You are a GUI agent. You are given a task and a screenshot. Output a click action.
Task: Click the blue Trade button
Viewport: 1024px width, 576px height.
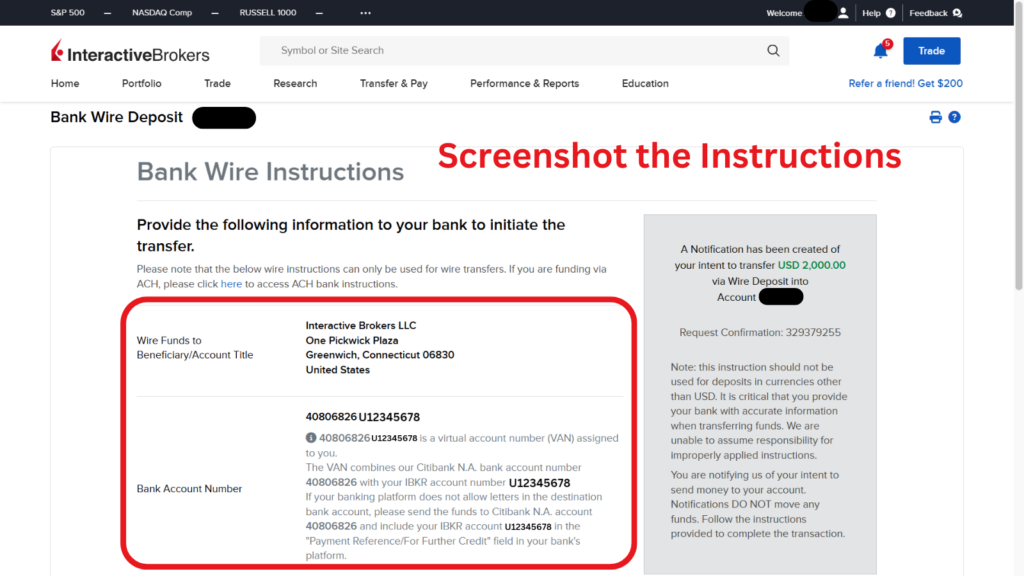click(x=931, y=49)
